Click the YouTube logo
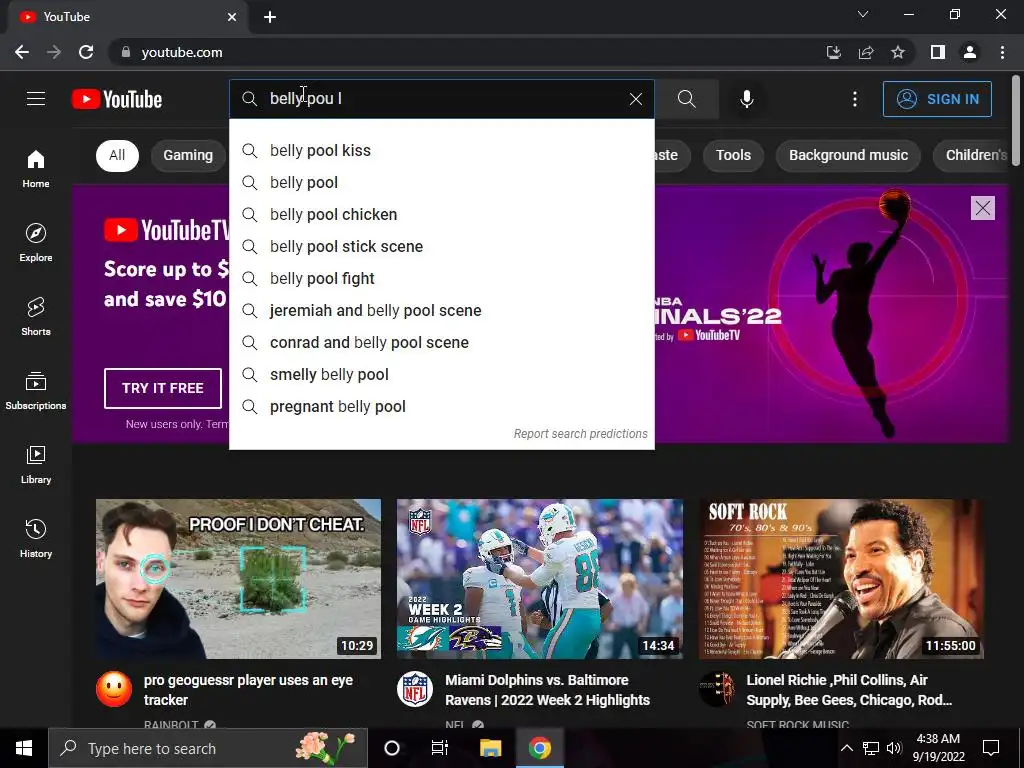 117,99
